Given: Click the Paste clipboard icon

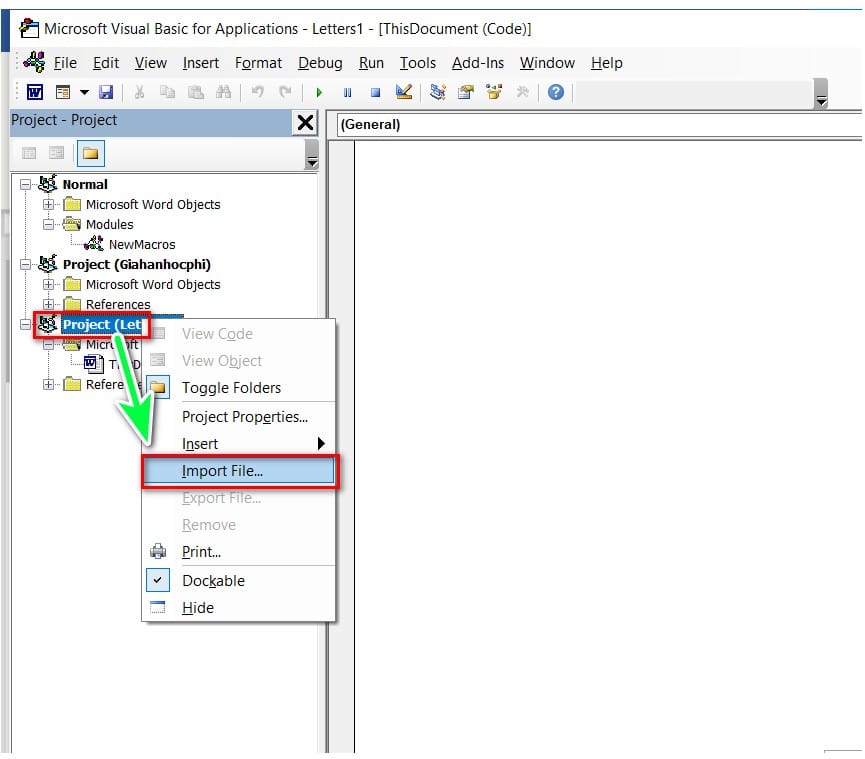Looking at the screenshot, I should [x=195, y=92].
